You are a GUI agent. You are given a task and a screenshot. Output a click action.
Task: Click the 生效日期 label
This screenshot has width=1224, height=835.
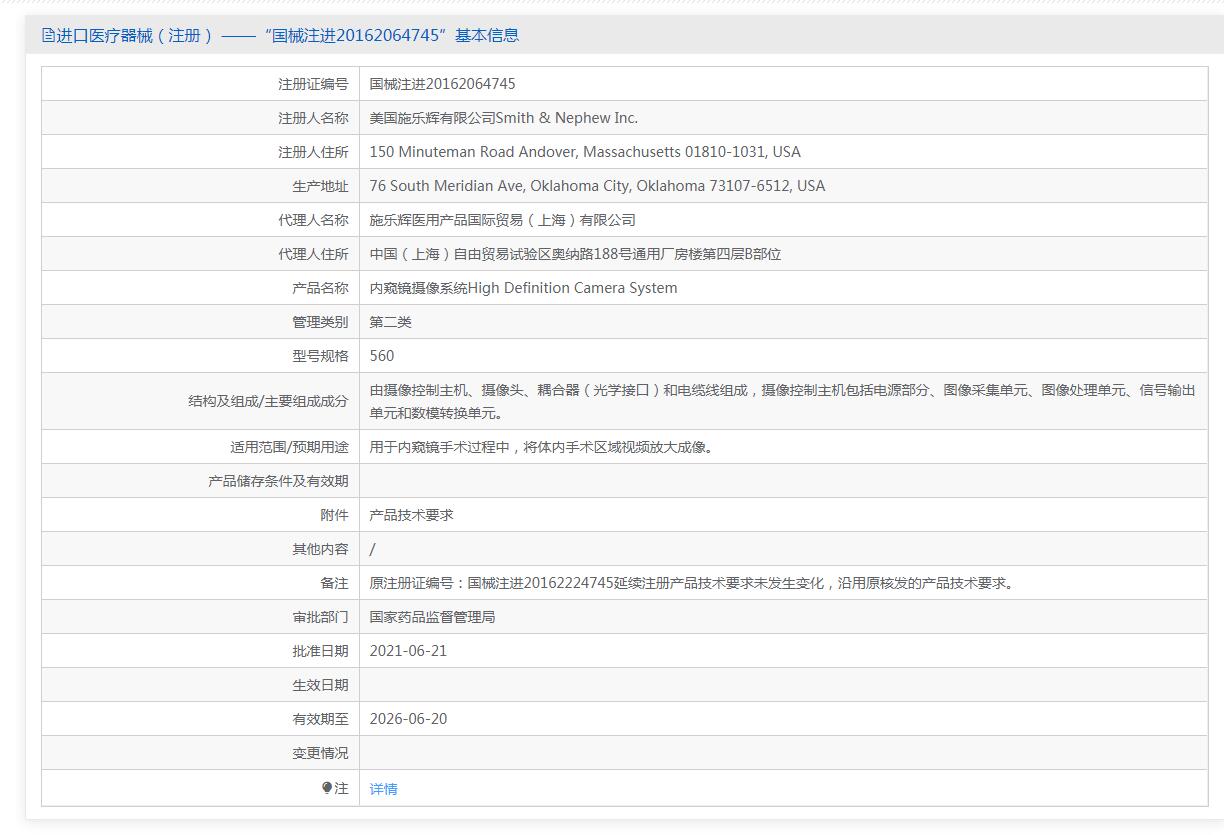click(320, 685)
